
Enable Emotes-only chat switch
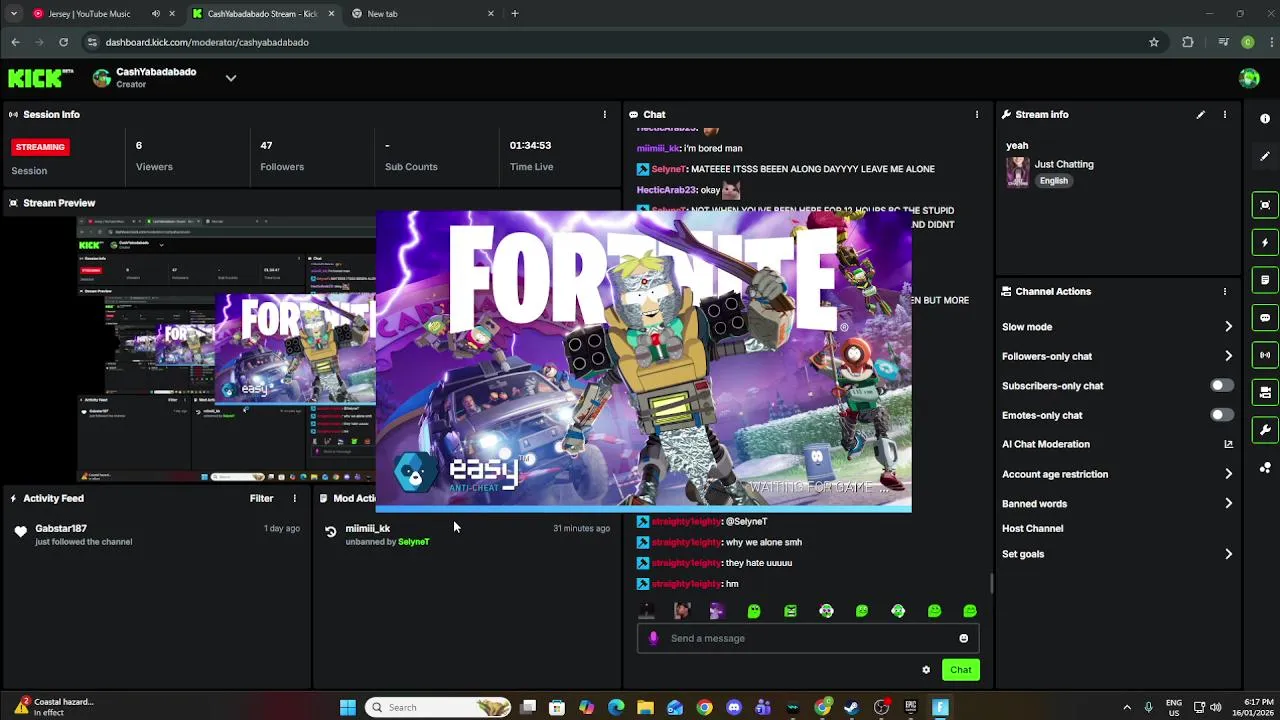pos(1221,414)
